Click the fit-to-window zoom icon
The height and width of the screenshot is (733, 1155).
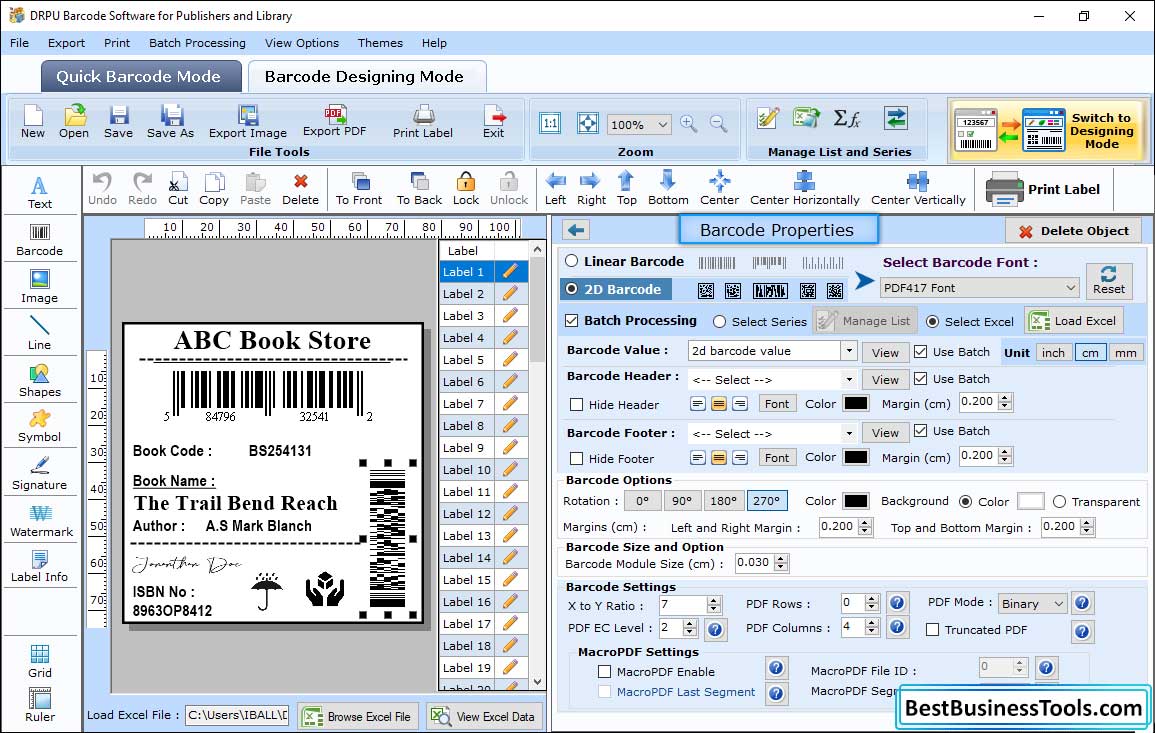(x=587, y=123)
